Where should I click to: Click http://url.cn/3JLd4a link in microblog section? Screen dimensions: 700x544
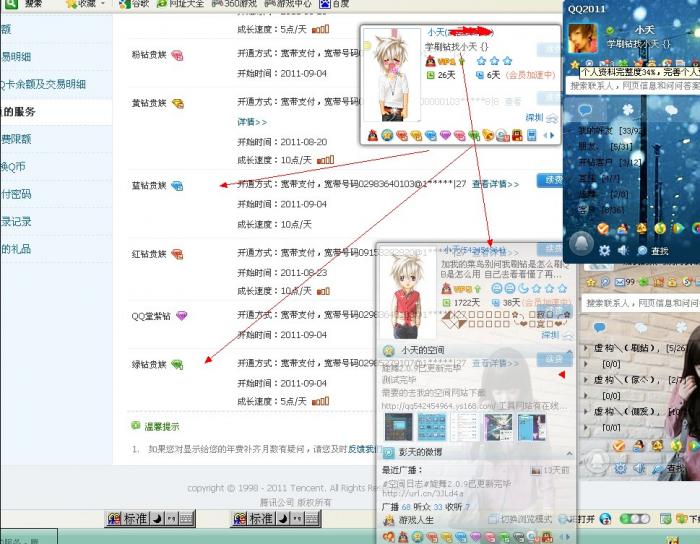[x=423, y=493]
